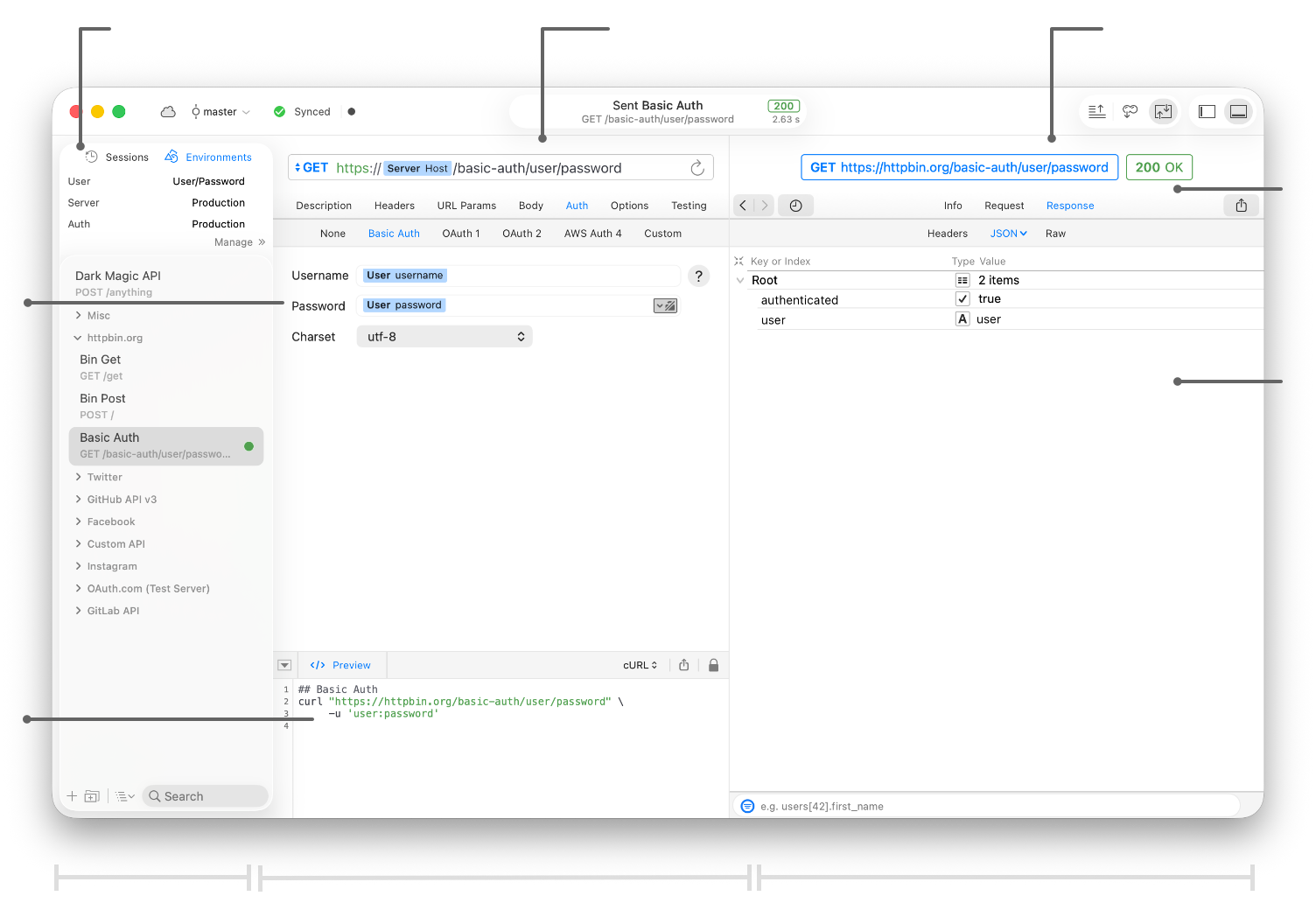The height and width of the screenshot is (924, 1316).
Task: Click the sidebar Search field
Action: [206, 796]
